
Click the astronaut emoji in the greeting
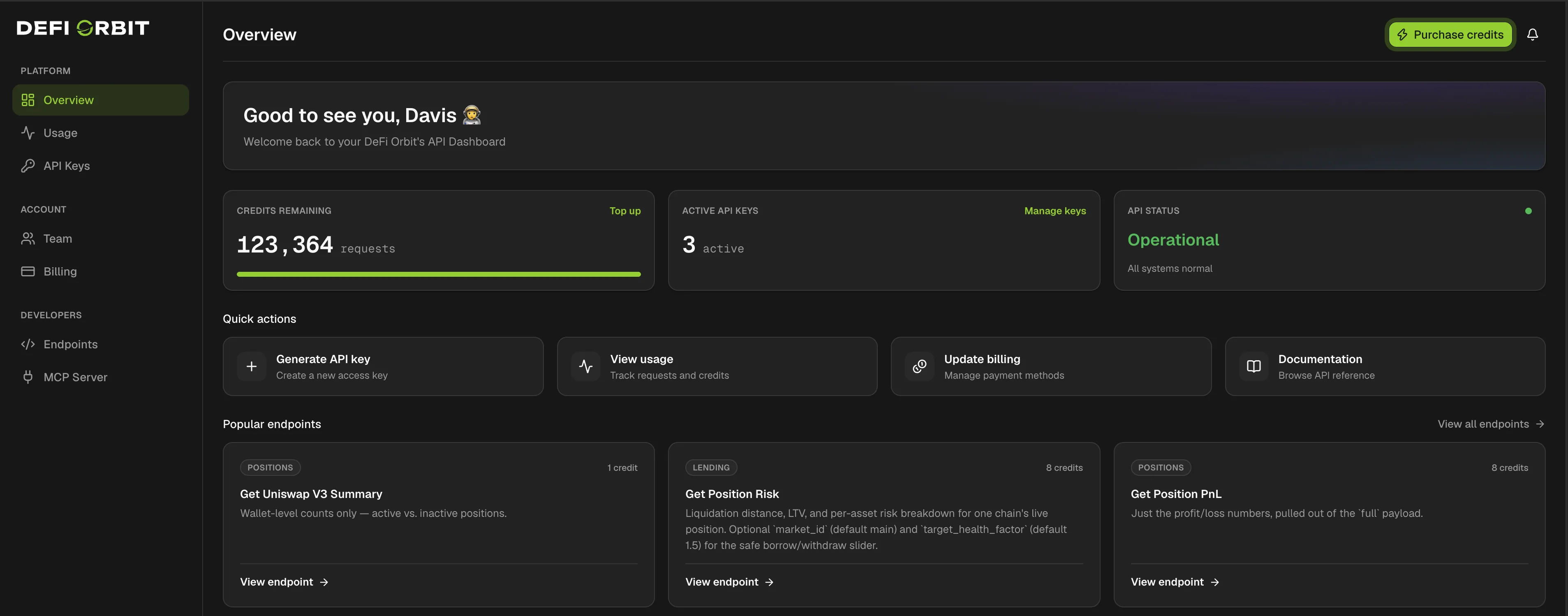tap(472, 115)
